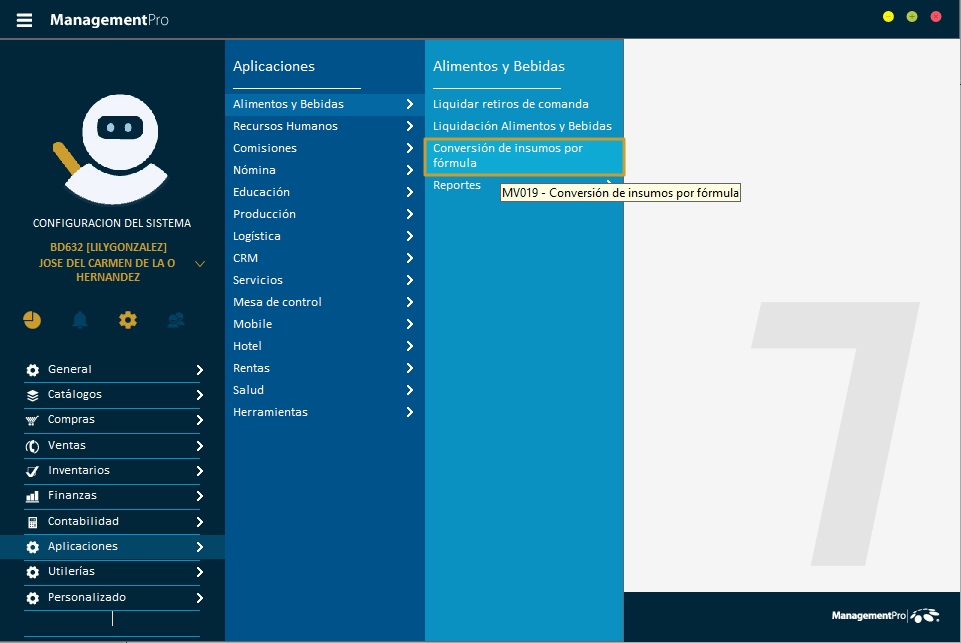The width and height of the screenshot is (961, 643).
Task: Open the Salud submenu
Action: [x=325, y=390]
